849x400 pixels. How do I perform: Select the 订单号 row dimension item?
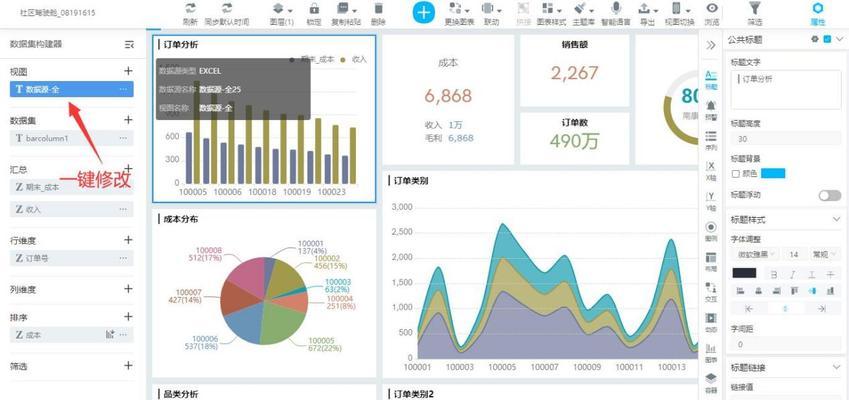pos(71,258)
